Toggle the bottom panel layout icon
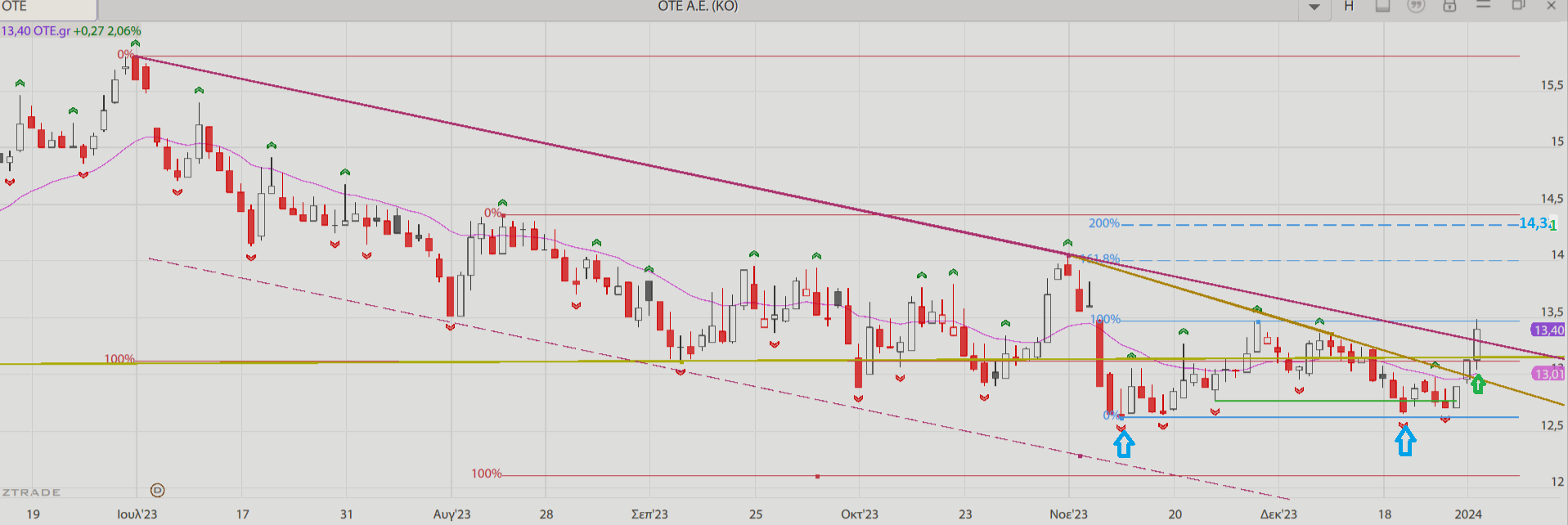1568x525 pixels. [1382, 6]
